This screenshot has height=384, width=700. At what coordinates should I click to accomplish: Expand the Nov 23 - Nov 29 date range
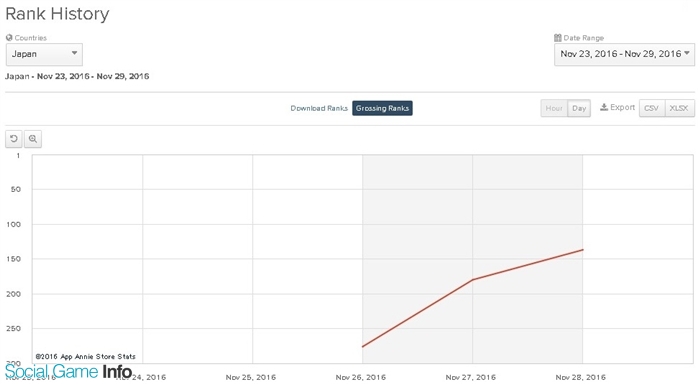(x=625, y=54)
